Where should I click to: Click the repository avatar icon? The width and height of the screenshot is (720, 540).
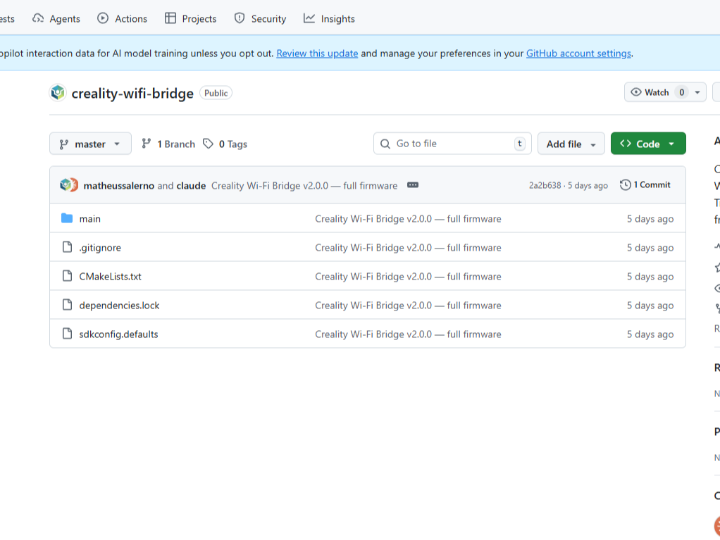click(58, 93)
